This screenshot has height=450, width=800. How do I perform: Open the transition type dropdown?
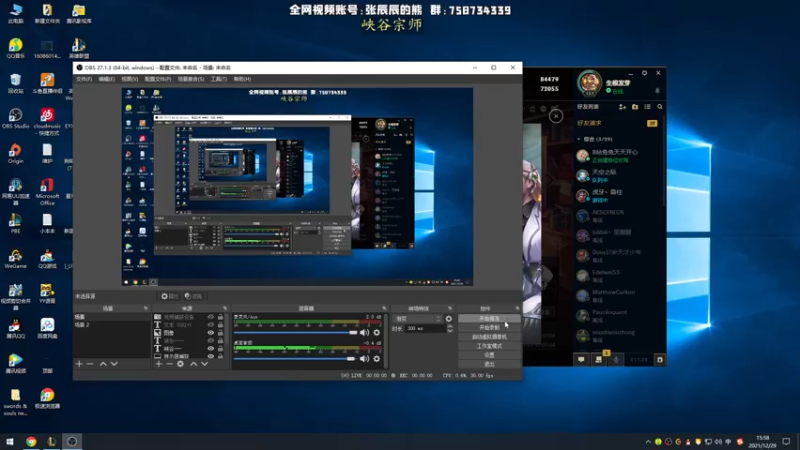click(x=418, y=319)
